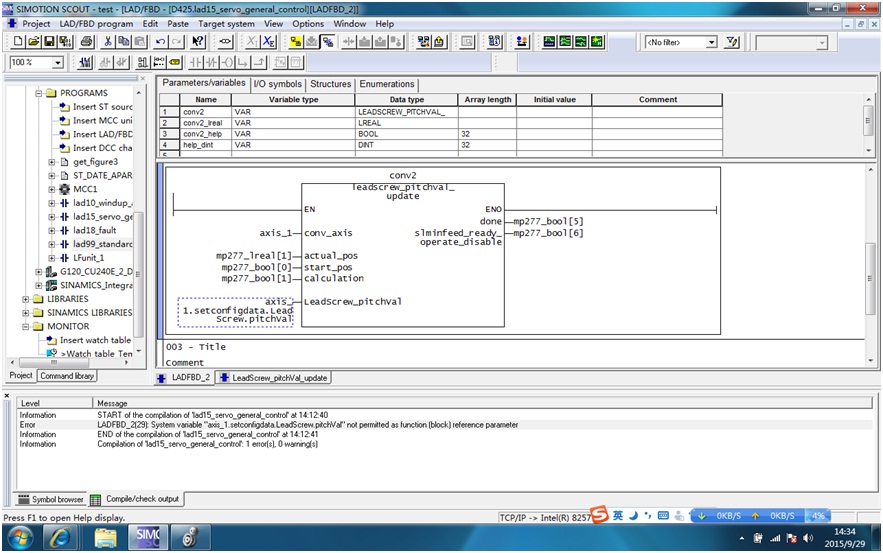
Task: Open the Project menu
Action: [36, 24]
